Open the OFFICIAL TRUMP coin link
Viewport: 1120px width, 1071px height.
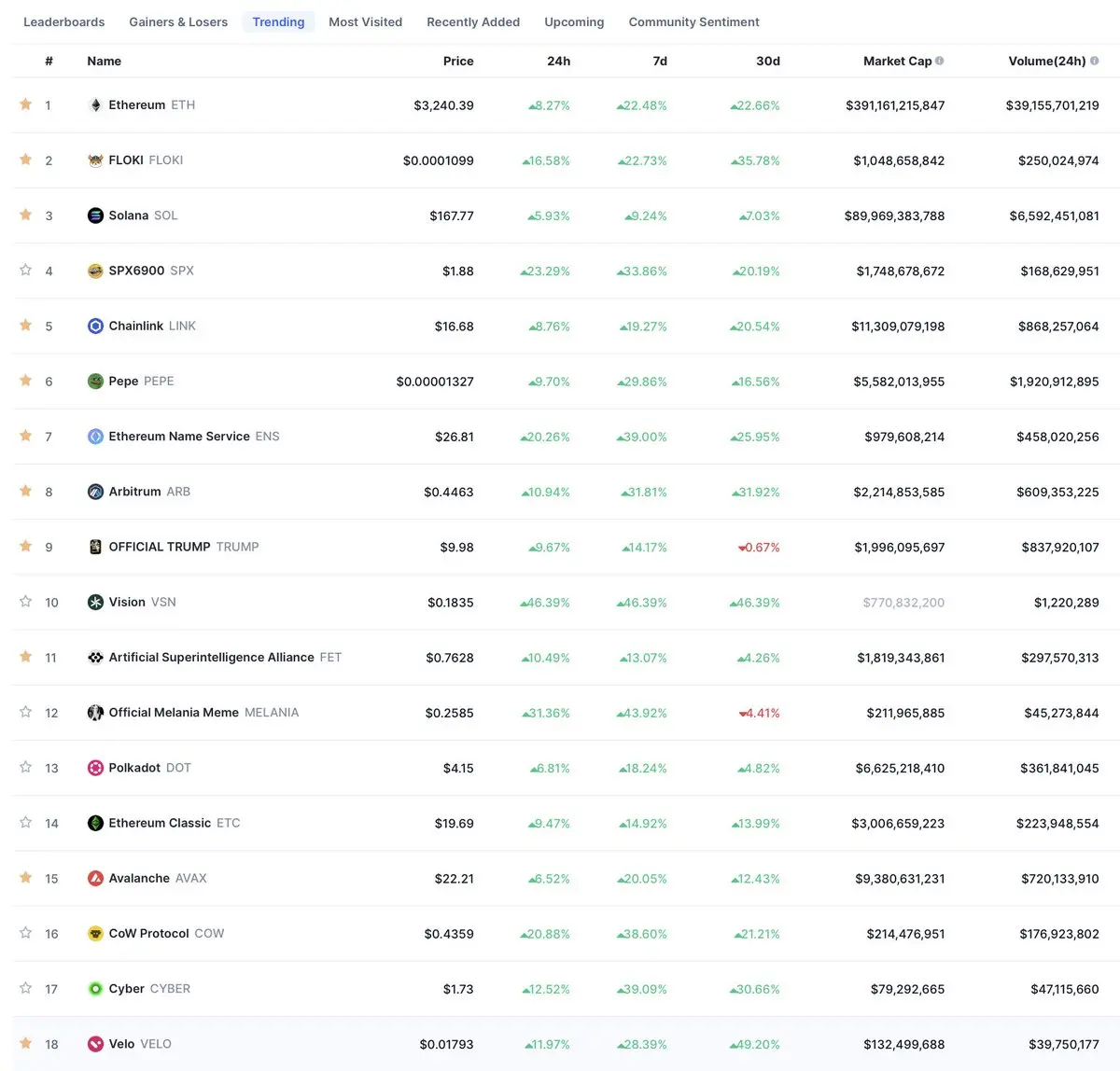184,547
